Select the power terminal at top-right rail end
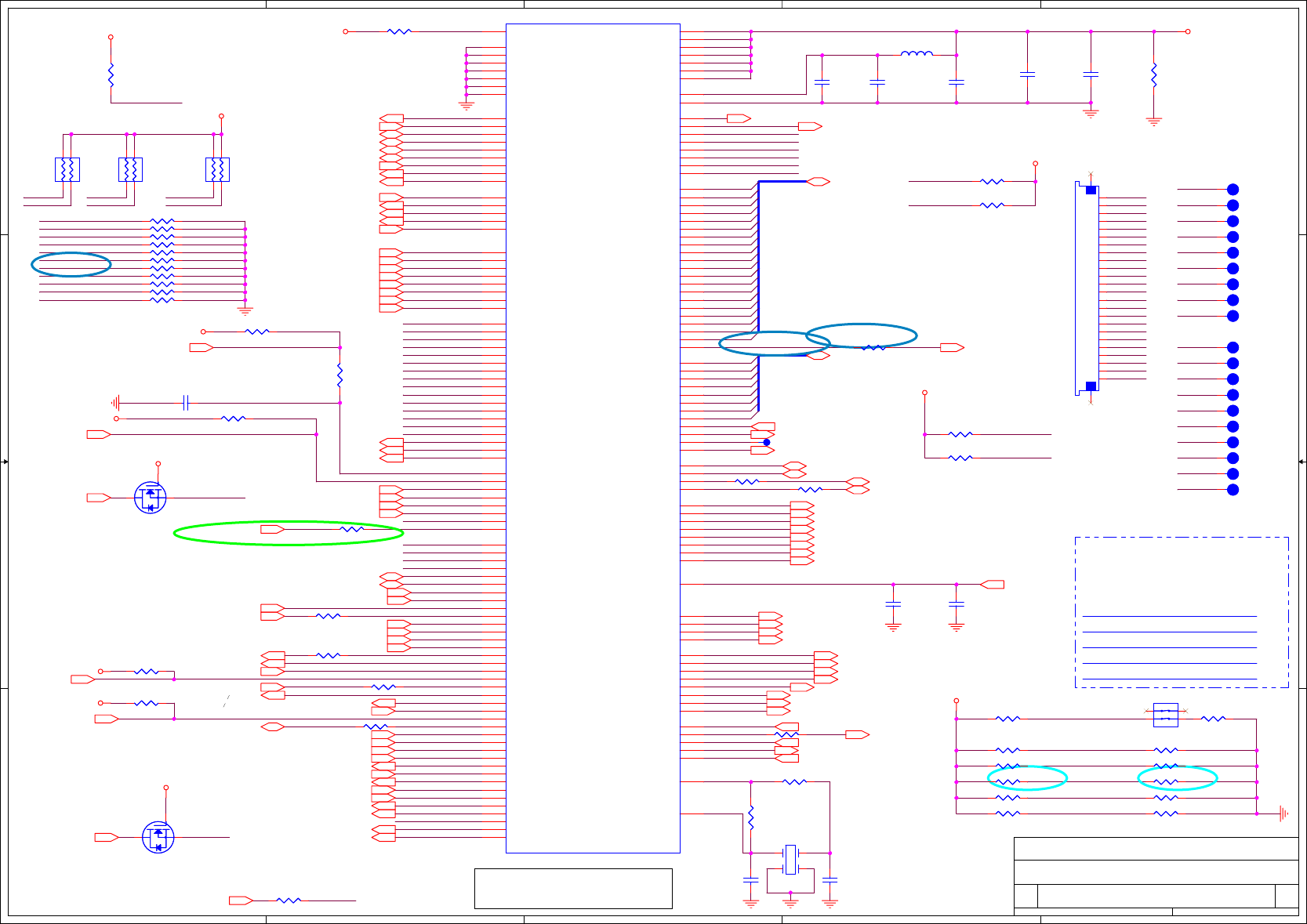Viewport: 1307px width, 924px height. 1188,31
